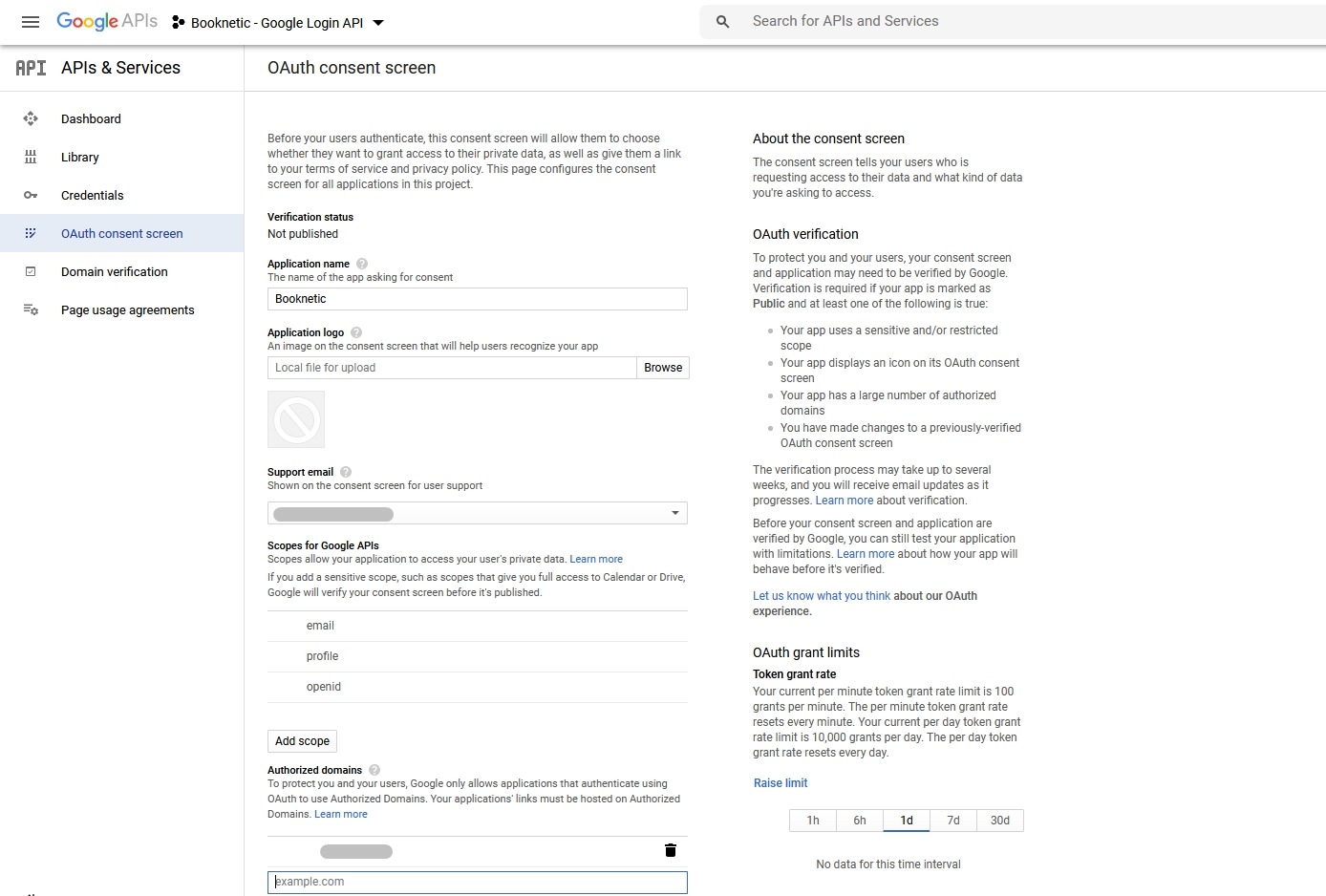Click the search magnifier icon
1326x896 pixels.
pos(722,20)
